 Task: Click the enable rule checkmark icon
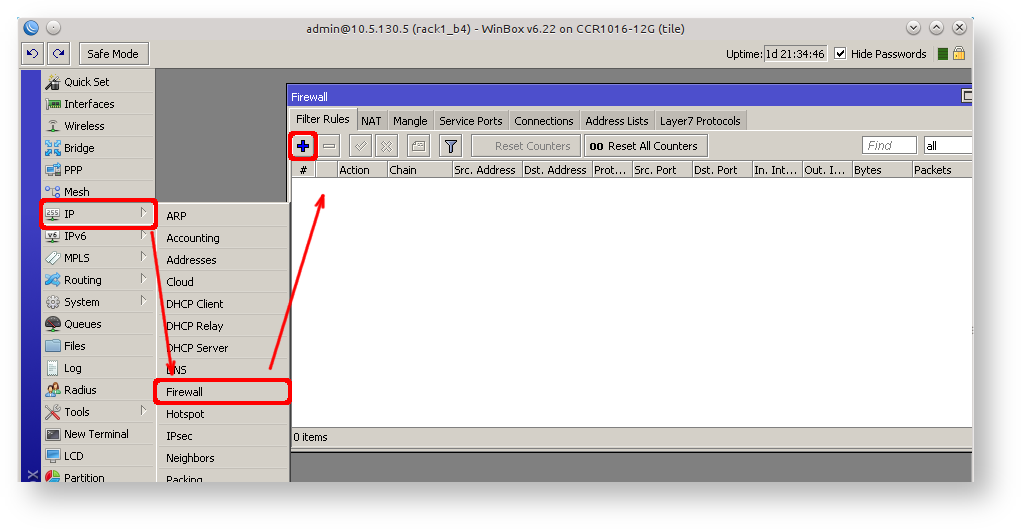pyautogui.click(x=360, y=146)
